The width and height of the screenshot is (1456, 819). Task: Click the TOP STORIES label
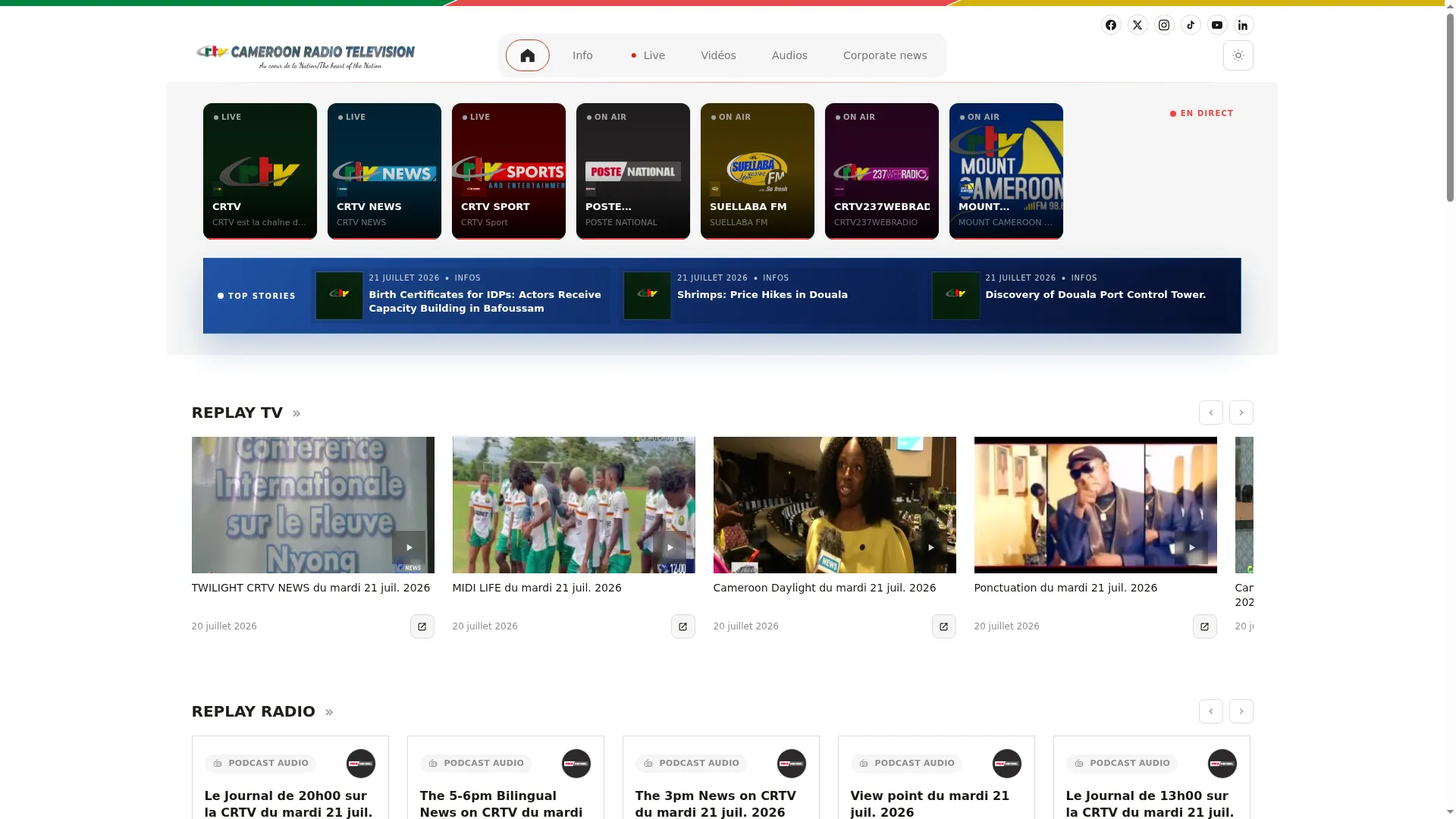coord(256,296)
